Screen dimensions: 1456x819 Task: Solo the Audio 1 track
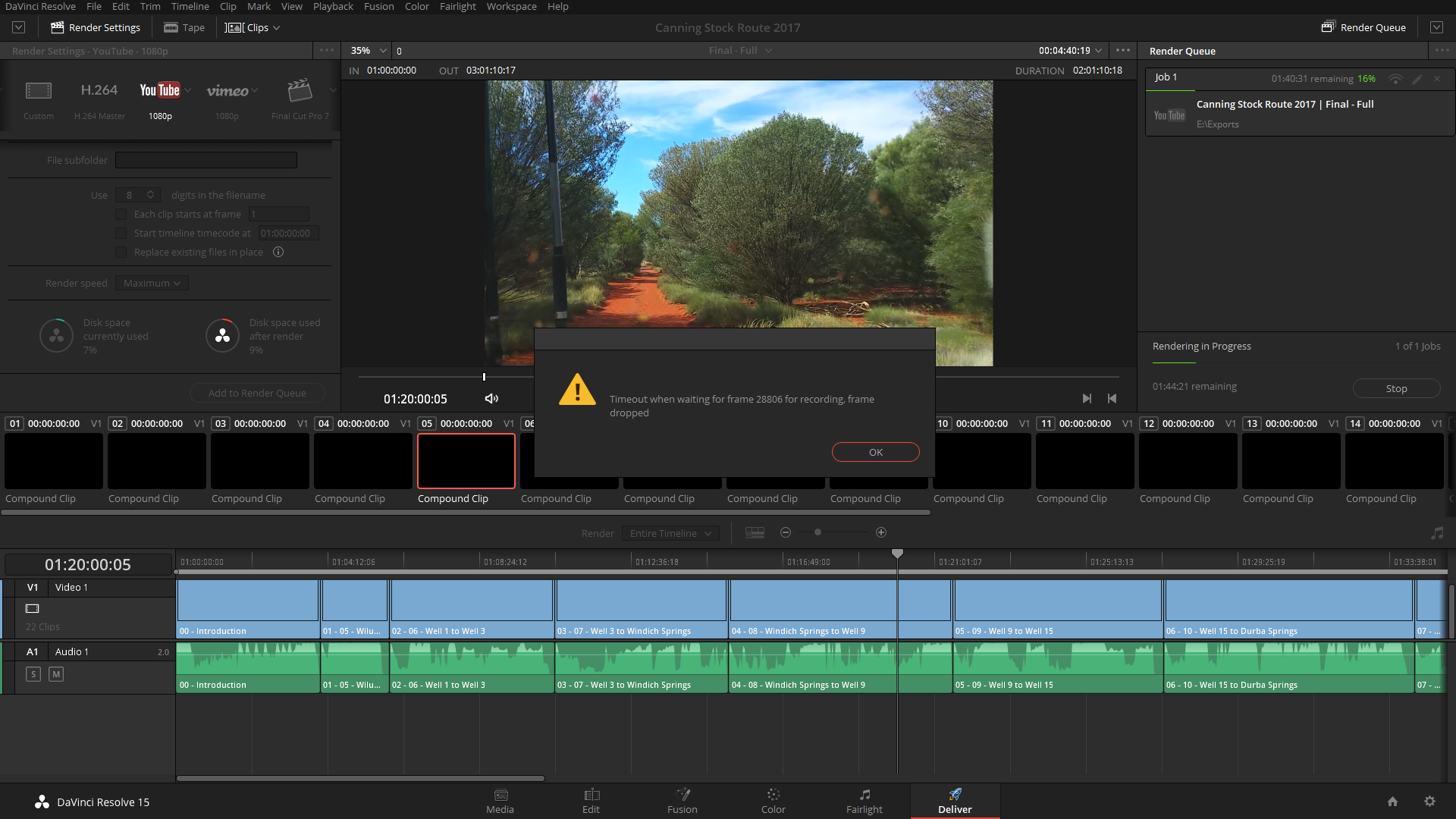[33, 674]
